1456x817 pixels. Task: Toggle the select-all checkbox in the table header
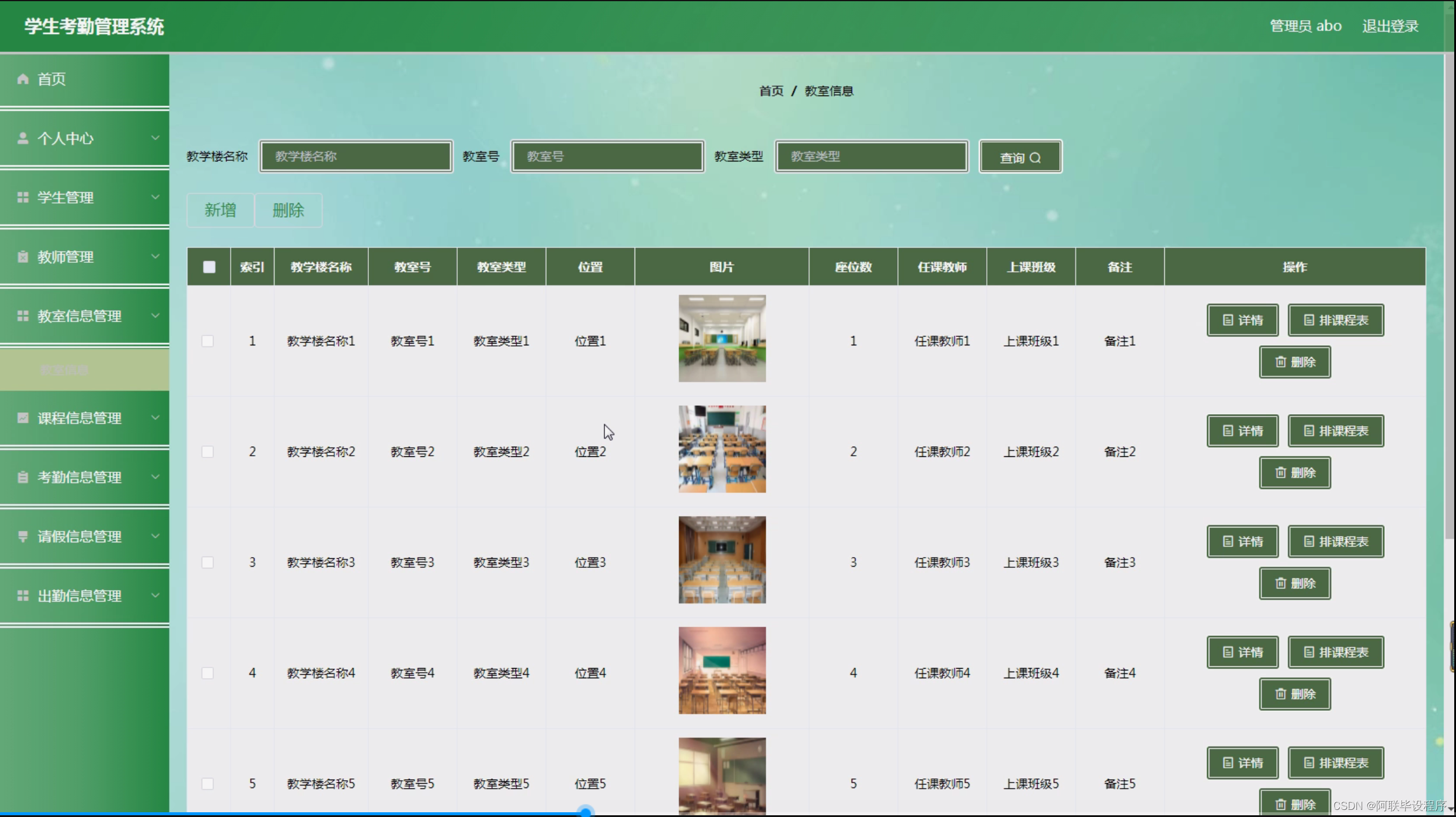point(209,267)
